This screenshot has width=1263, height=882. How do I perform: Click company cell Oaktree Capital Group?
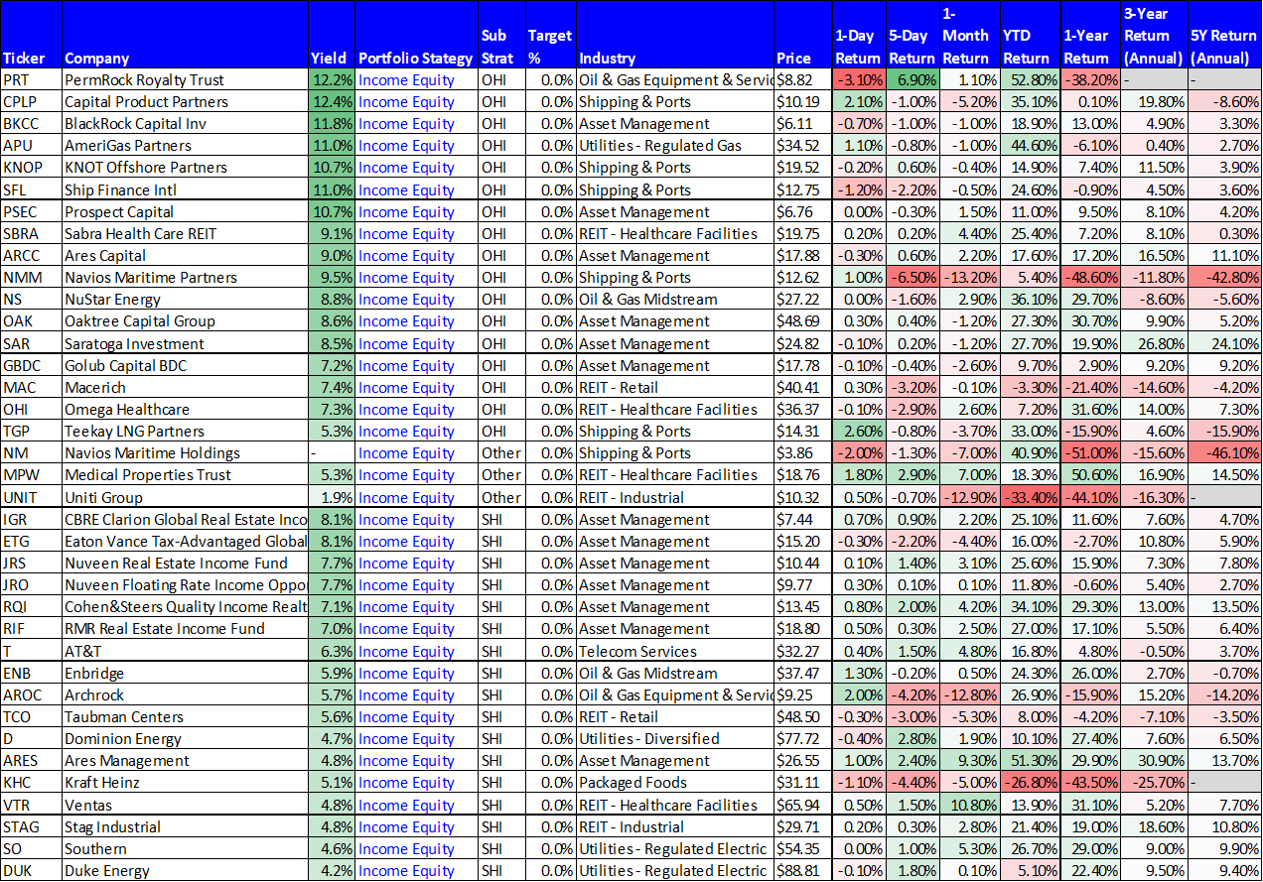coord(185,322)
